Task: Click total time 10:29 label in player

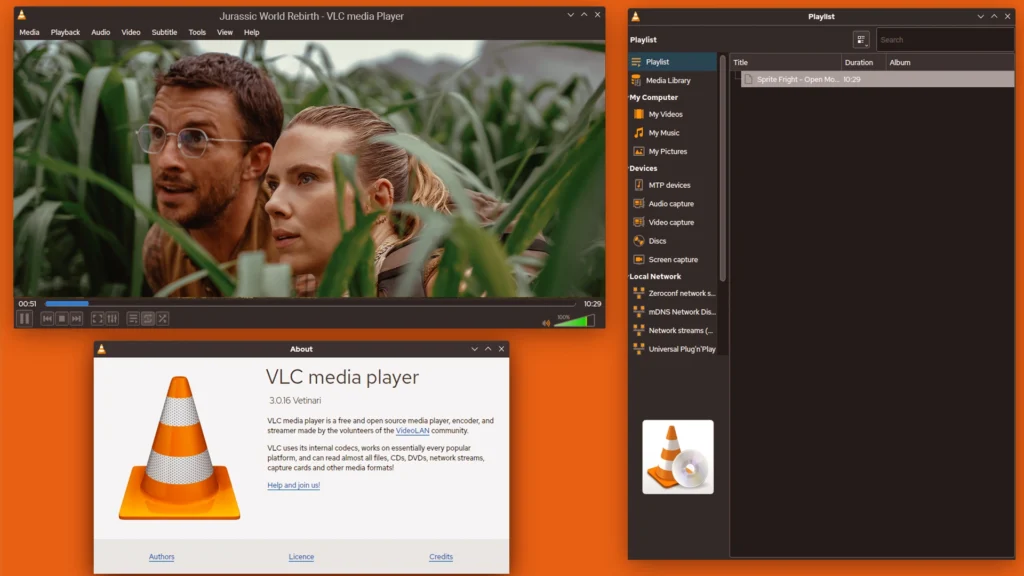Action: [592, 304]
